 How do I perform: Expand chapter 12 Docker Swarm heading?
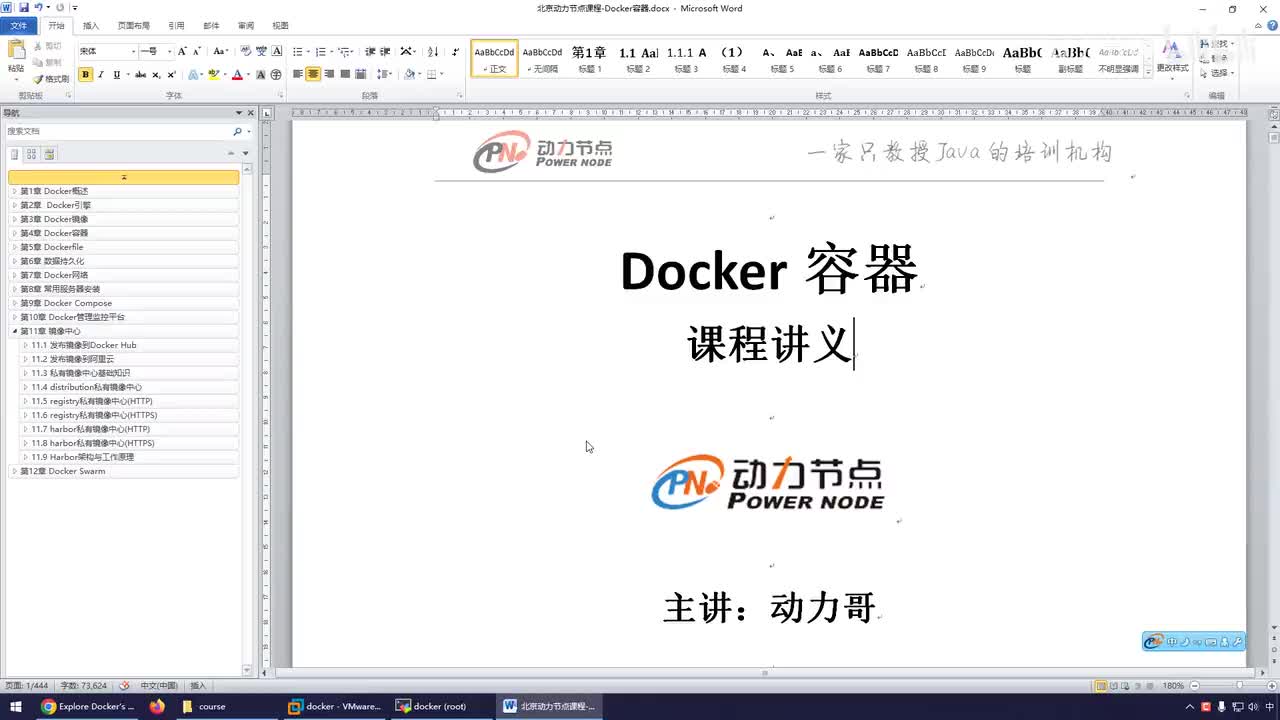coord(14,471)
